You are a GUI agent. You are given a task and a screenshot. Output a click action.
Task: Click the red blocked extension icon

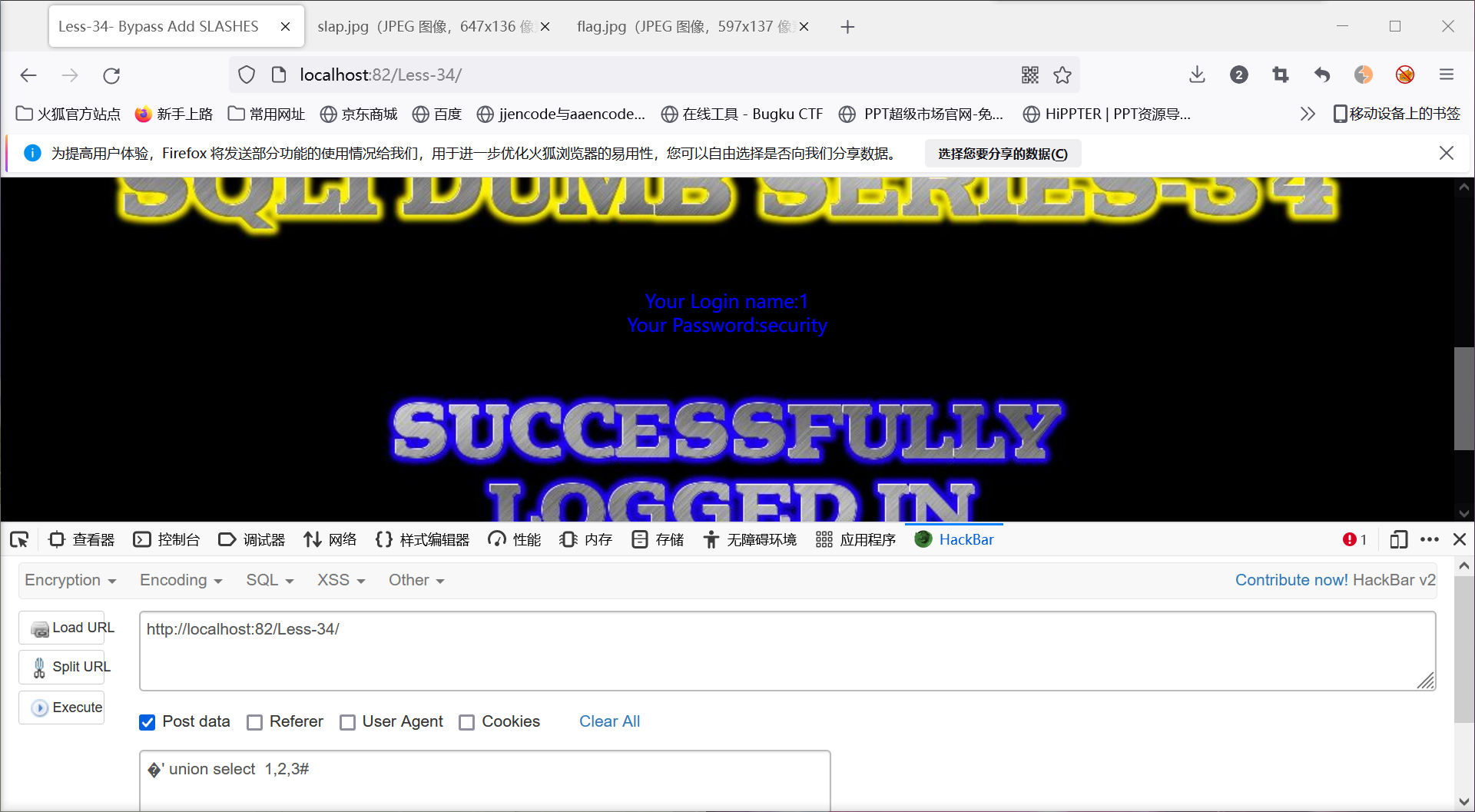[x=1405, y=75]
